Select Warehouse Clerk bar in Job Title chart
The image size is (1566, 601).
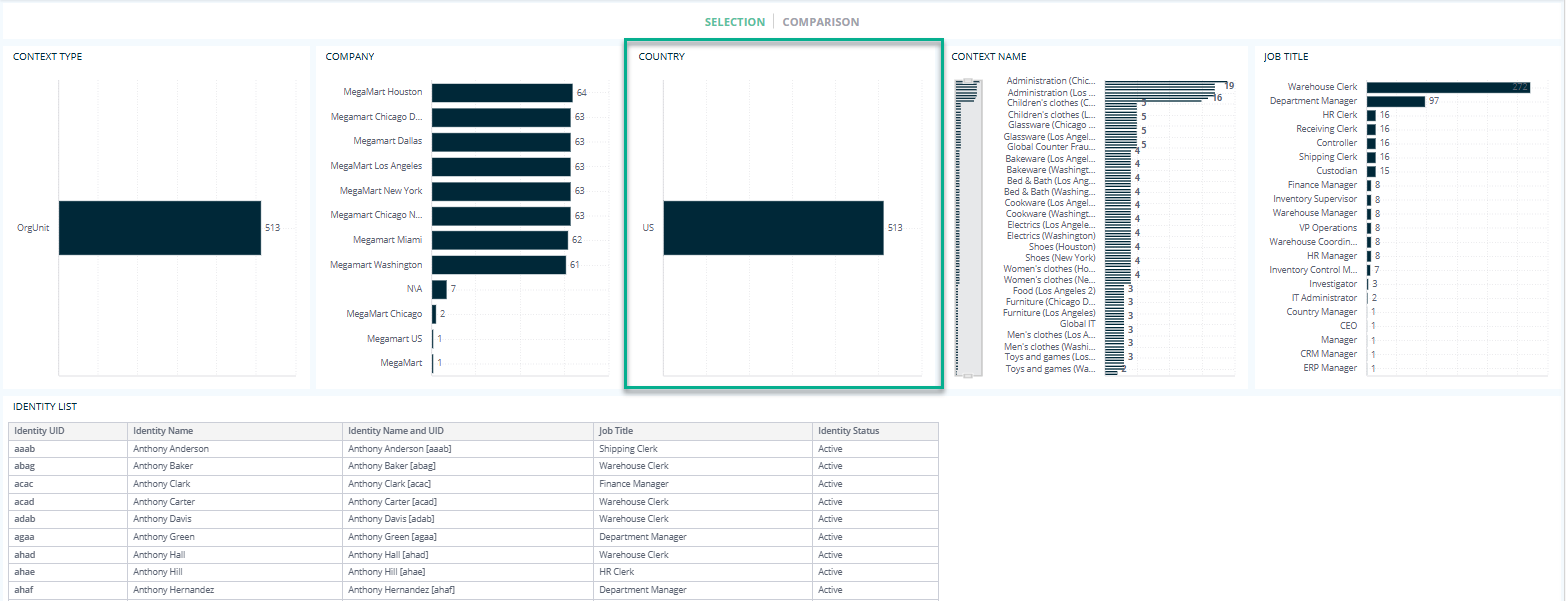[1449, 87]
